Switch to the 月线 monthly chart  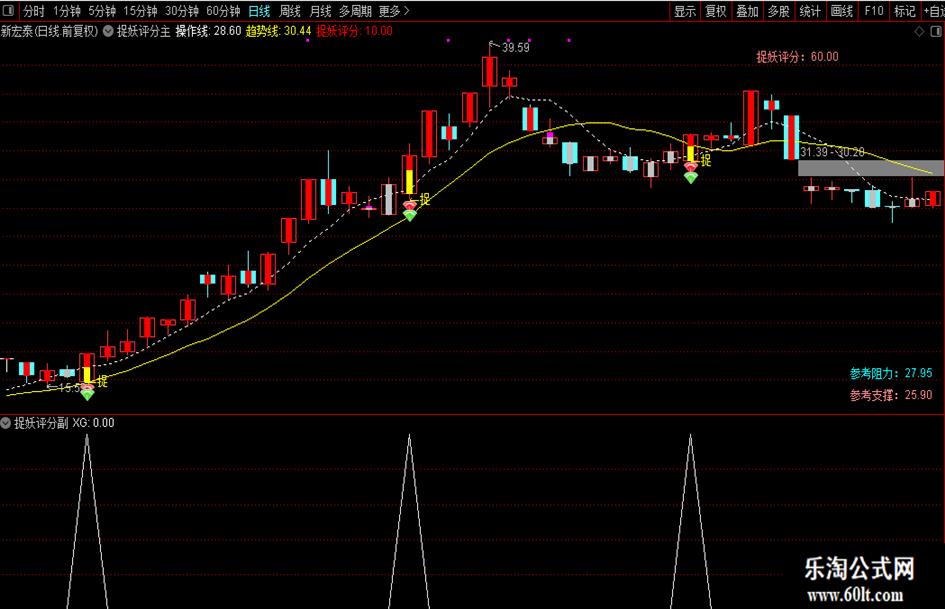pos(321,11)
